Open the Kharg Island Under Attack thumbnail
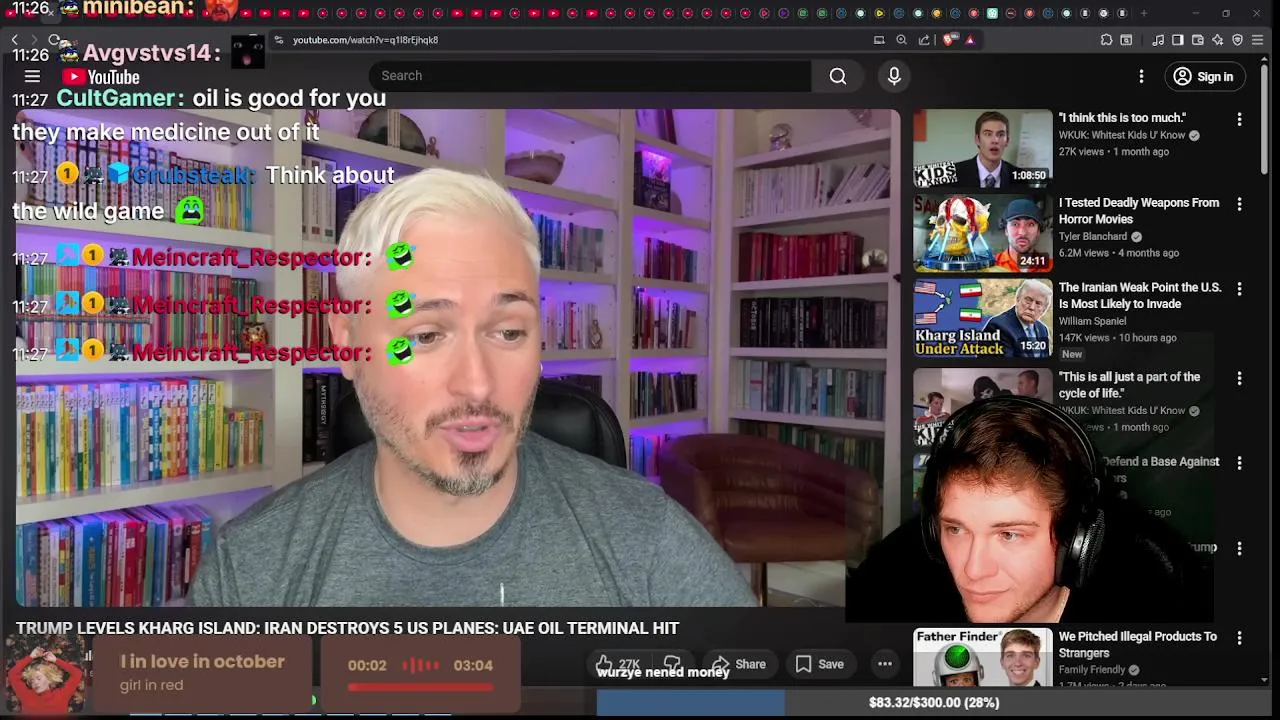The width and height of the screenshot is (1280, 720). pos(983,319)
